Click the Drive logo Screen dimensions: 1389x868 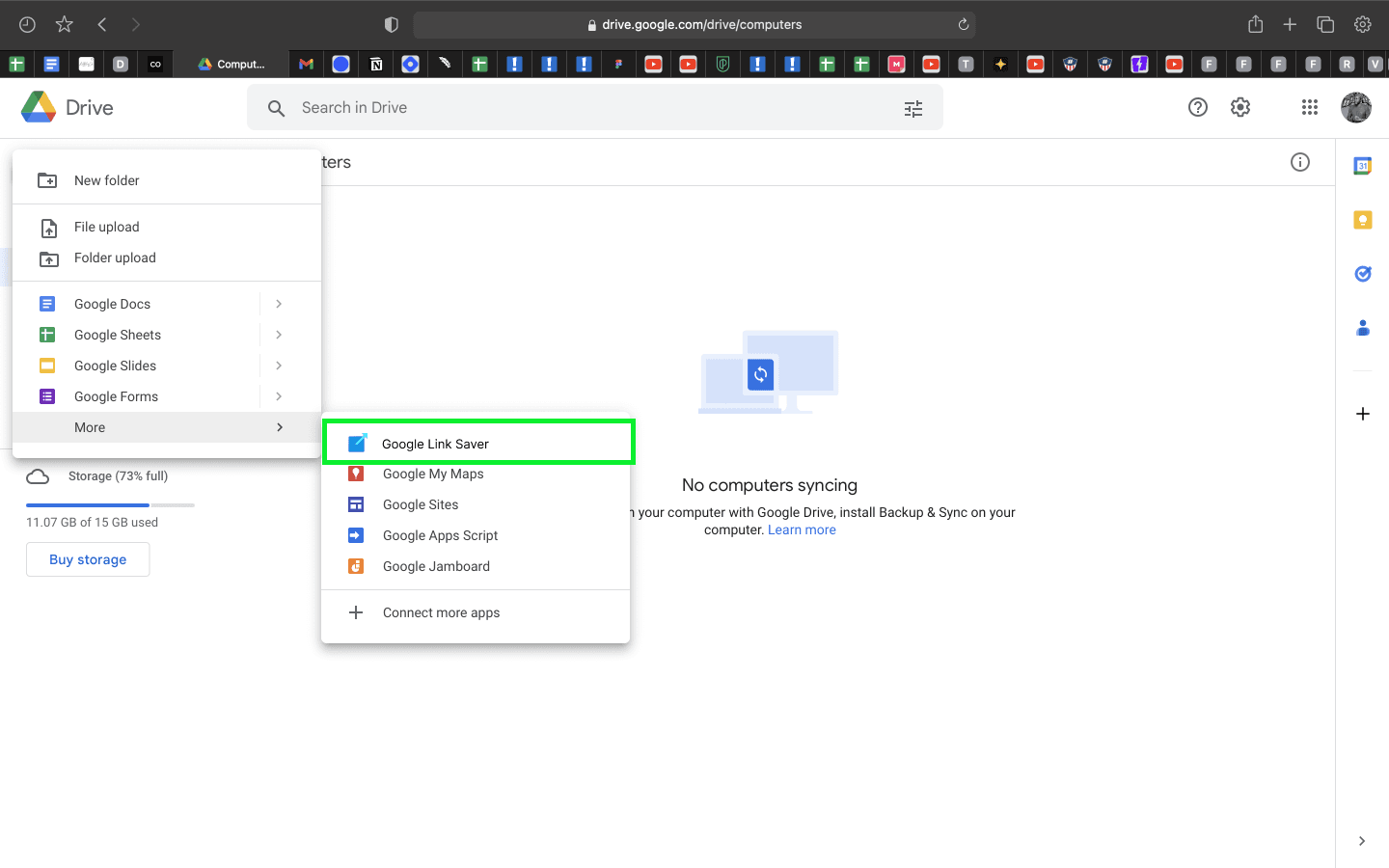(x=68, y=107)
